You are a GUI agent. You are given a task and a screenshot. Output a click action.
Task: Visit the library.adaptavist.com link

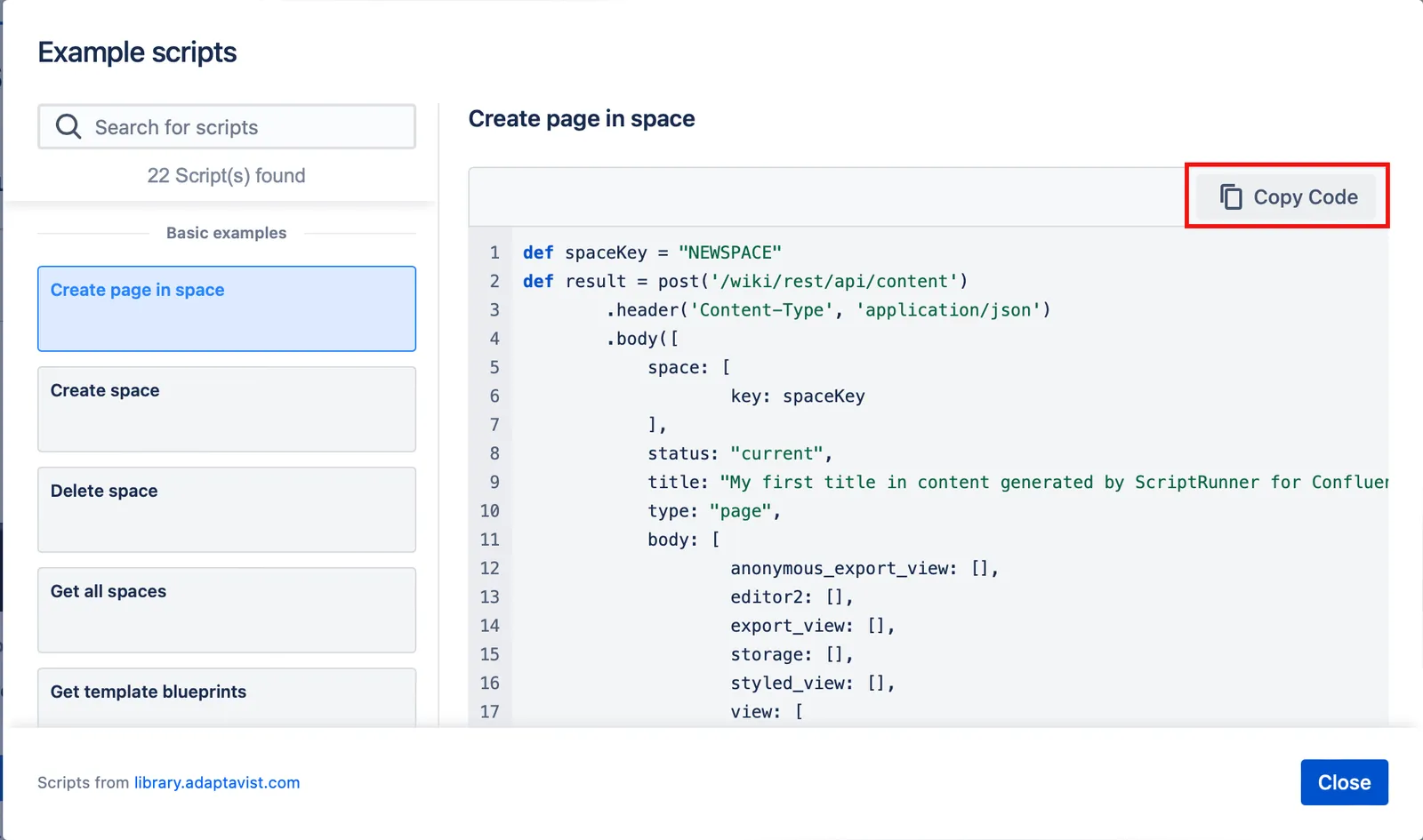pyautogui.click(x=217, y=782)
